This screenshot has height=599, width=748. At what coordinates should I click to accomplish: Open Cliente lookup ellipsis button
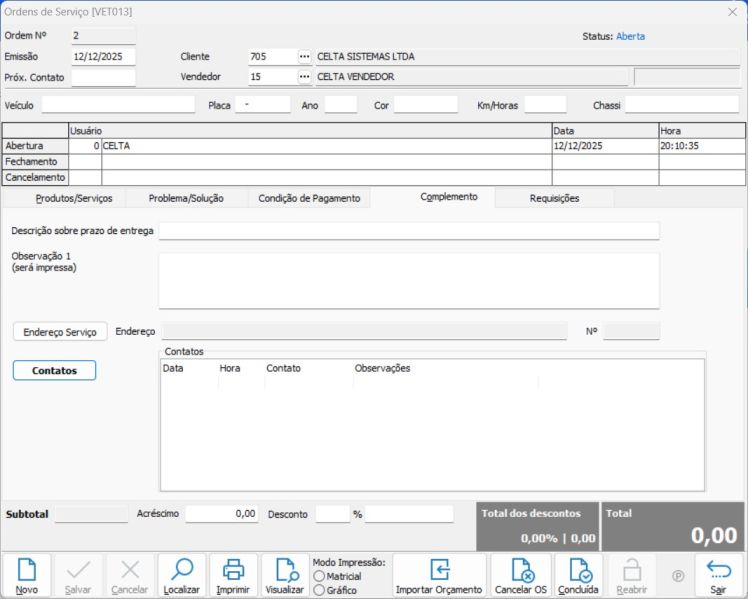(305, 57)
